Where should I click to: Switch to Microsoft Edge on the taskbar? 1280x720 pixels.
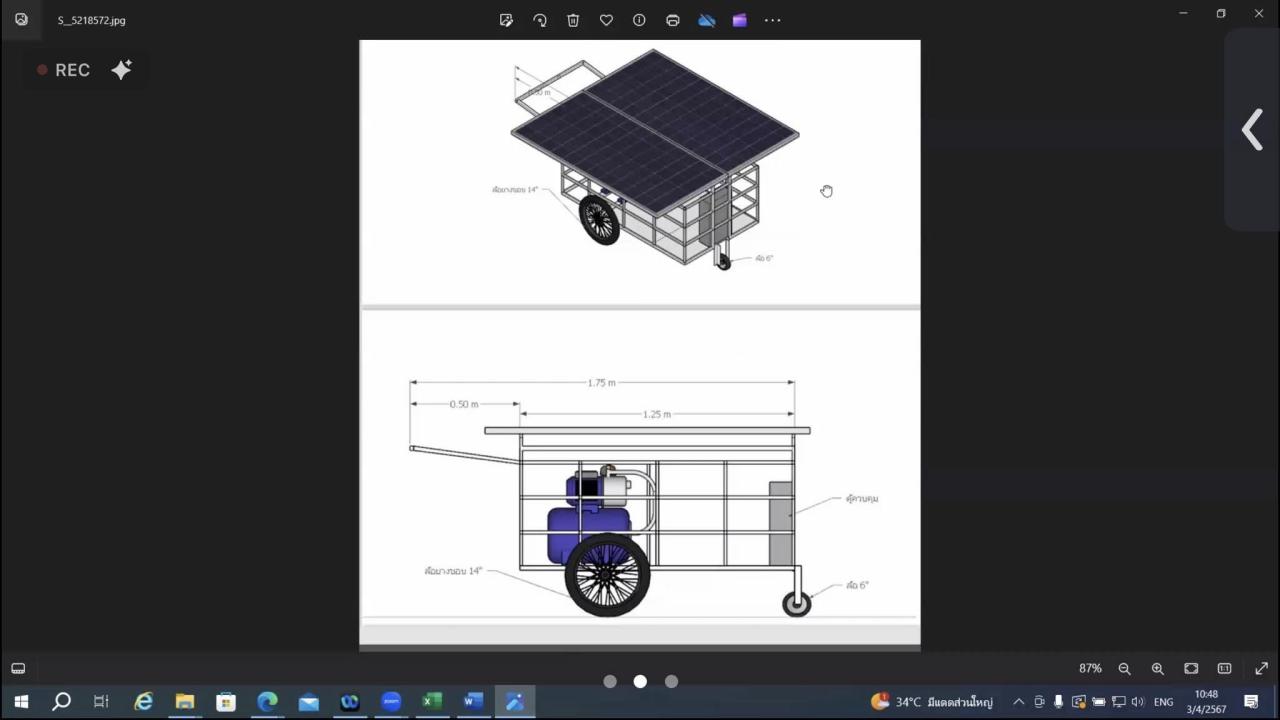pyautogui.click(x=267, y=702)
